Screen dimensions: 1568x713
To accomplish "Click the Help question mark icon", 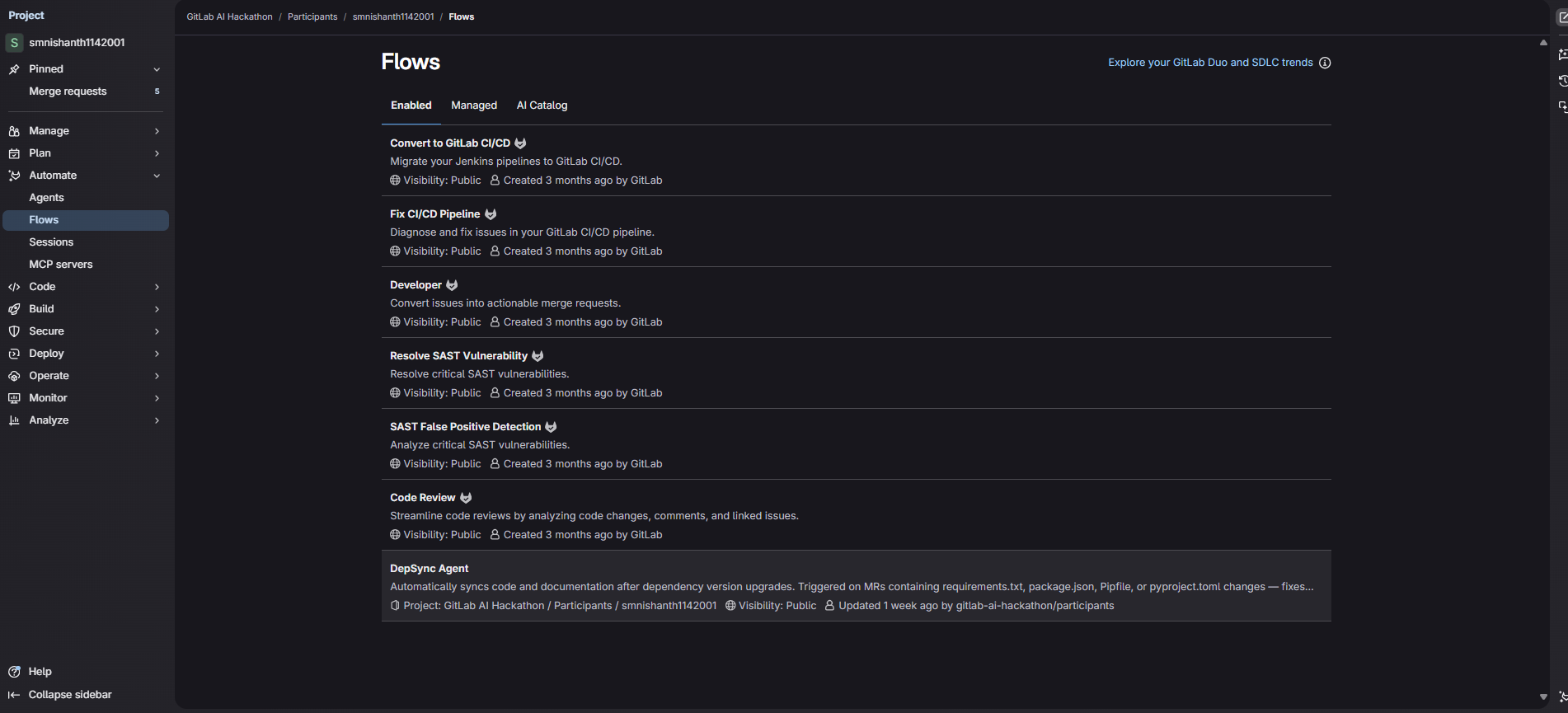I will (14, 672).
